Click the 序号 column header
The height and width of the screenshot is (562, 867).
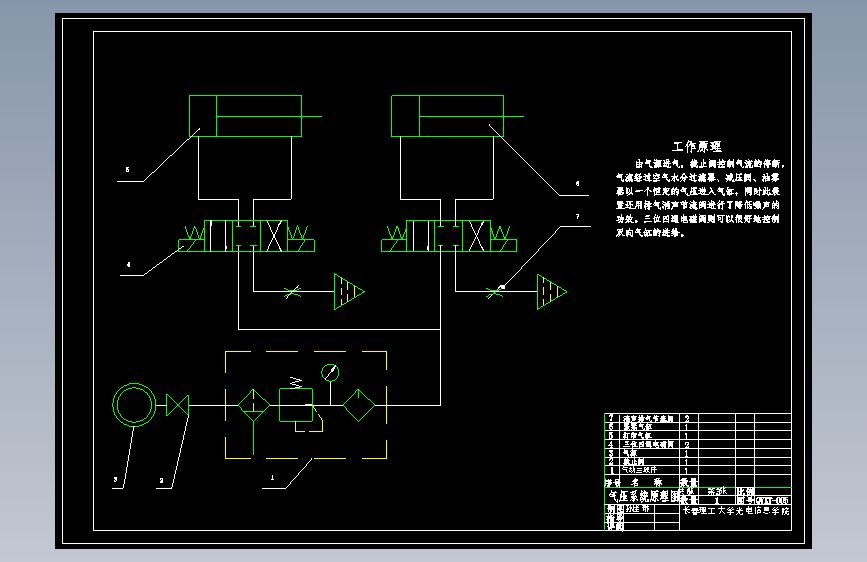coord(611,482)
